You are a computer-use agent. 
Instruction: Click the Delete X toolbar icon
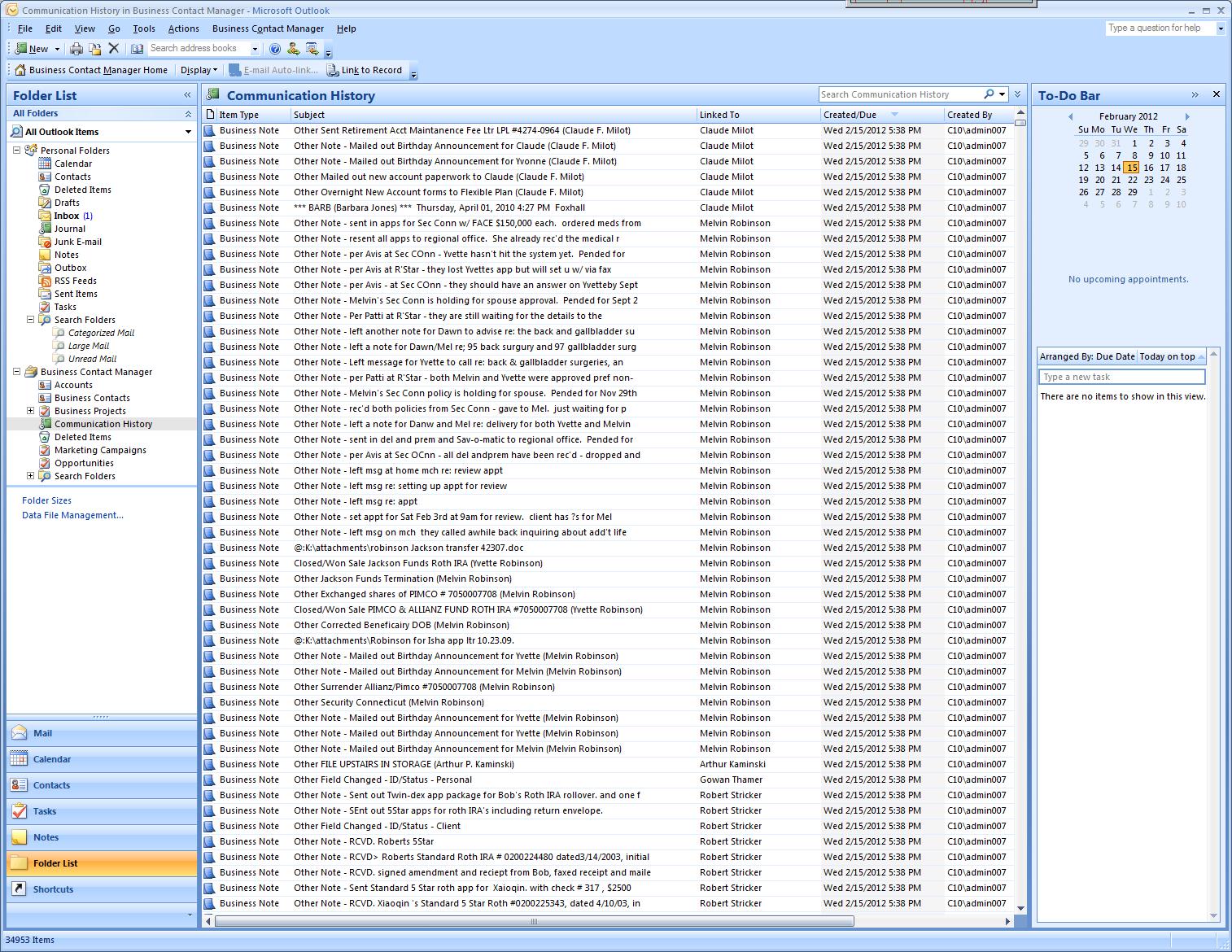pos(114,49)
